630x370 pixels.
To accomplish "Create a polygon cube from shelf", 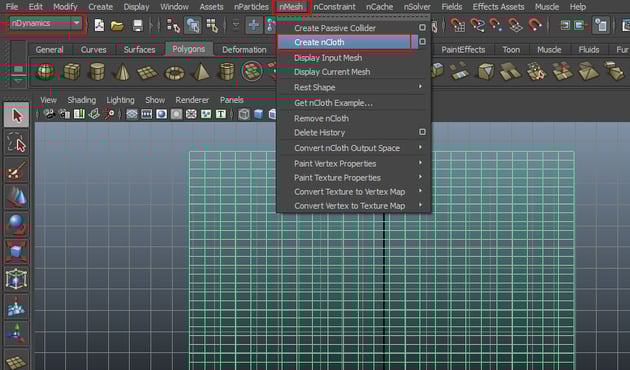I will pyautogui.click(x=72, y=72).
